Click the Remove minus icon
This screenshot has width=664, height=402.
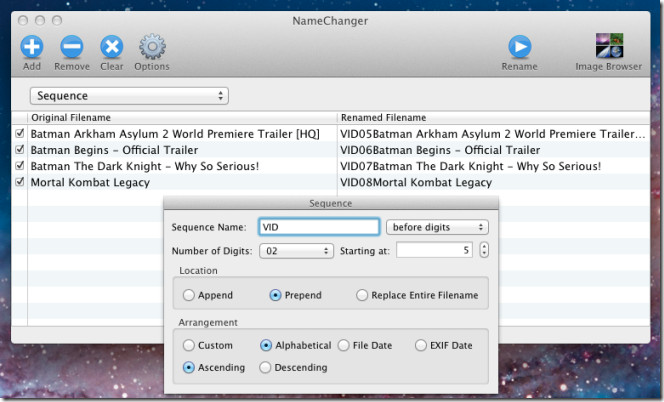tap(72, 47)
